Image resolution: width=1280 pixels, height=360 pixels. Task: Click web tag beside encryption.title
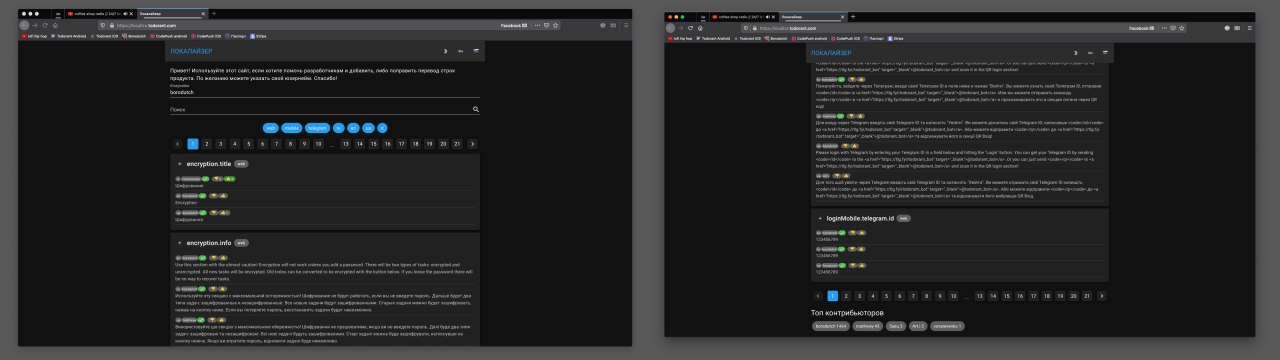241,163
